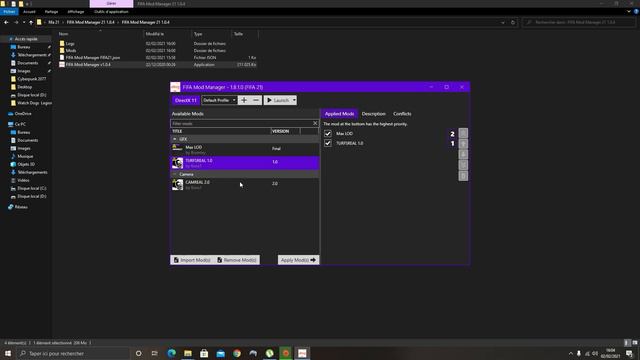Click the Apply Mod(s) button
This screenshot has width=640, height=360.
pyautogui.click(x=298, y=260)
